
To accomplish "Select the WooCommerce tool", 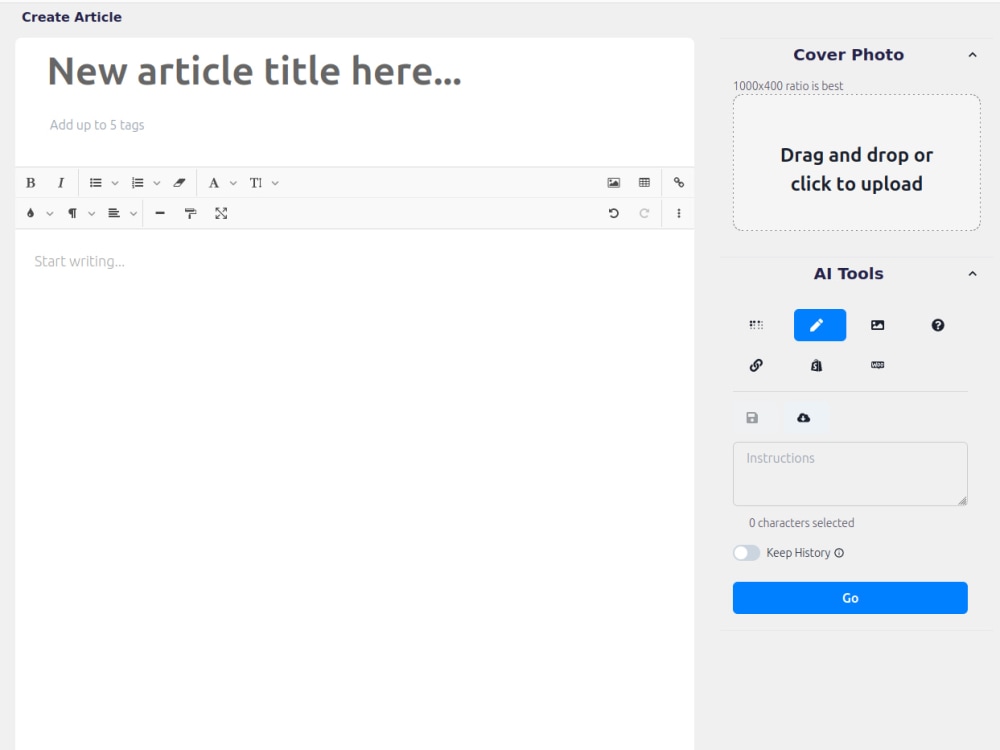I will point(877,365).
